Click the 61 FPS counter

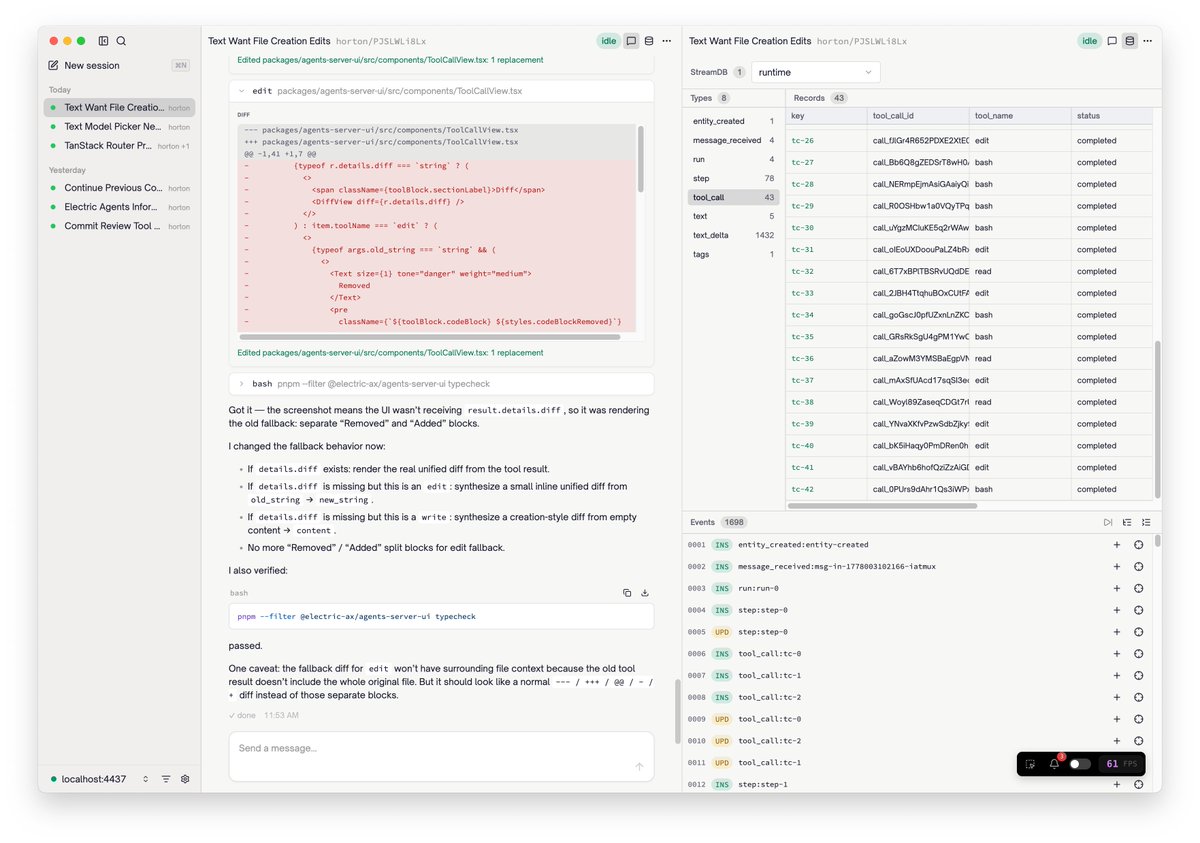1122,764
